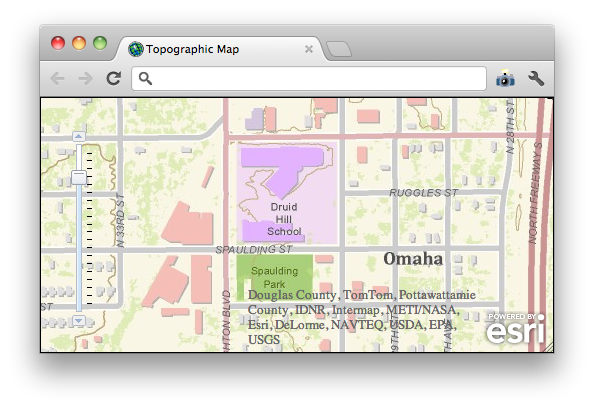The width and height of the screenshot is (594, 408).
Task: Click the zoom slider handle
Action: pyautogui.click(x=79, y=177)
